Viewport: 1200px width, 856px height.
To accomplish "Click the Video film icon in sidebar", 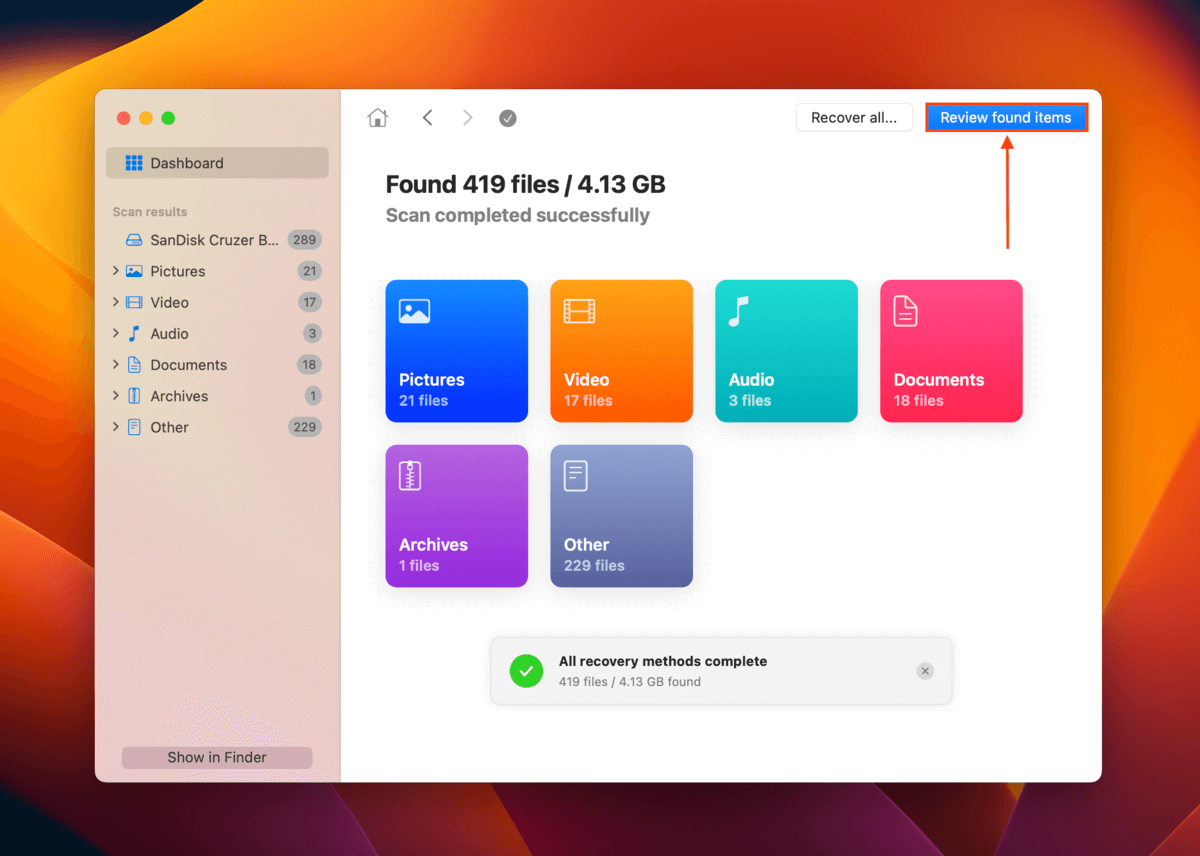I will [134, 302].
